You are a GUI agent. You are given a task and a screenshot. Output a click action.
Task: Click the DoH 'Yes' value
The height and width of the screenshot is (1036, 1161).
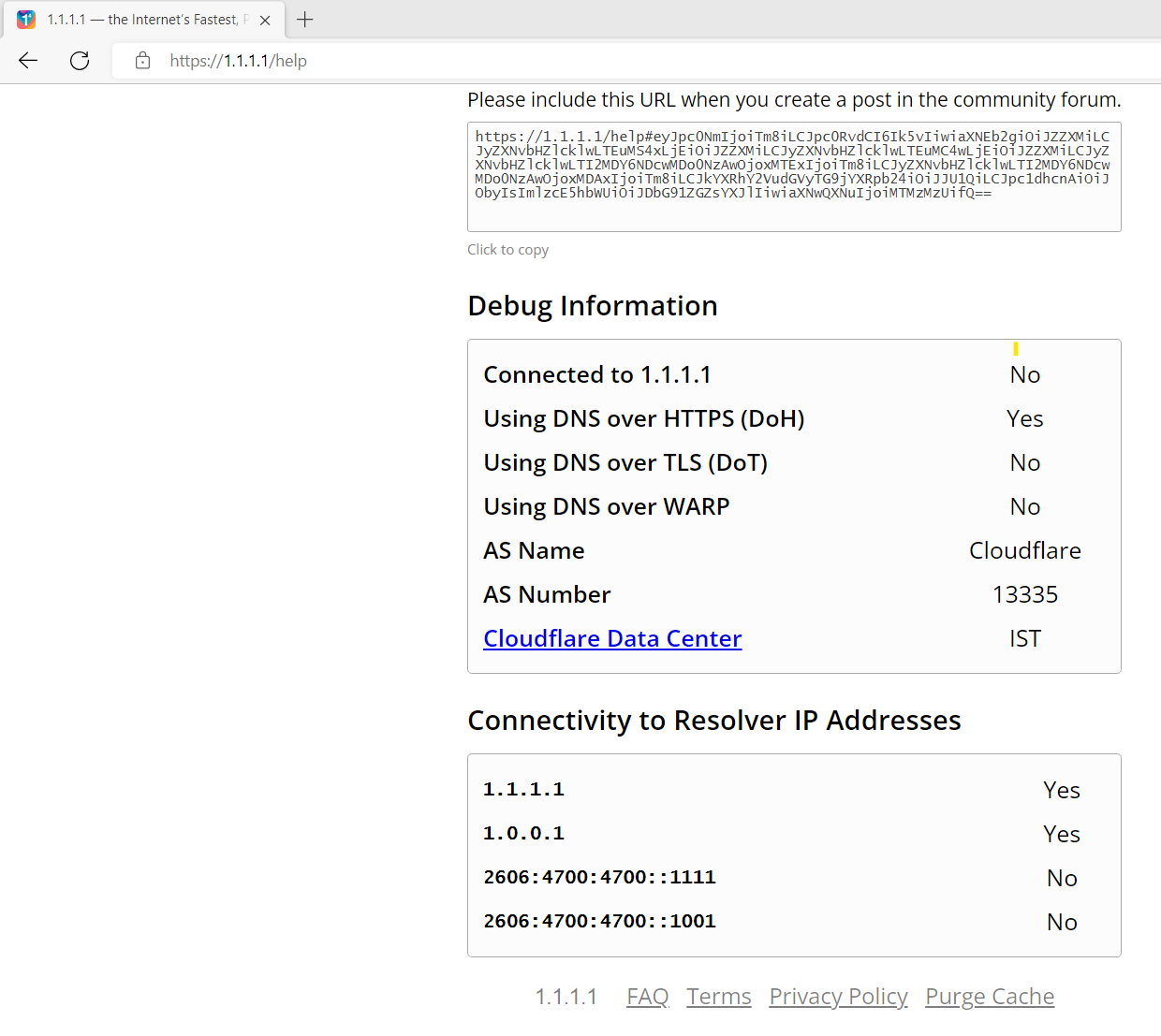(x=1025, y=418)
